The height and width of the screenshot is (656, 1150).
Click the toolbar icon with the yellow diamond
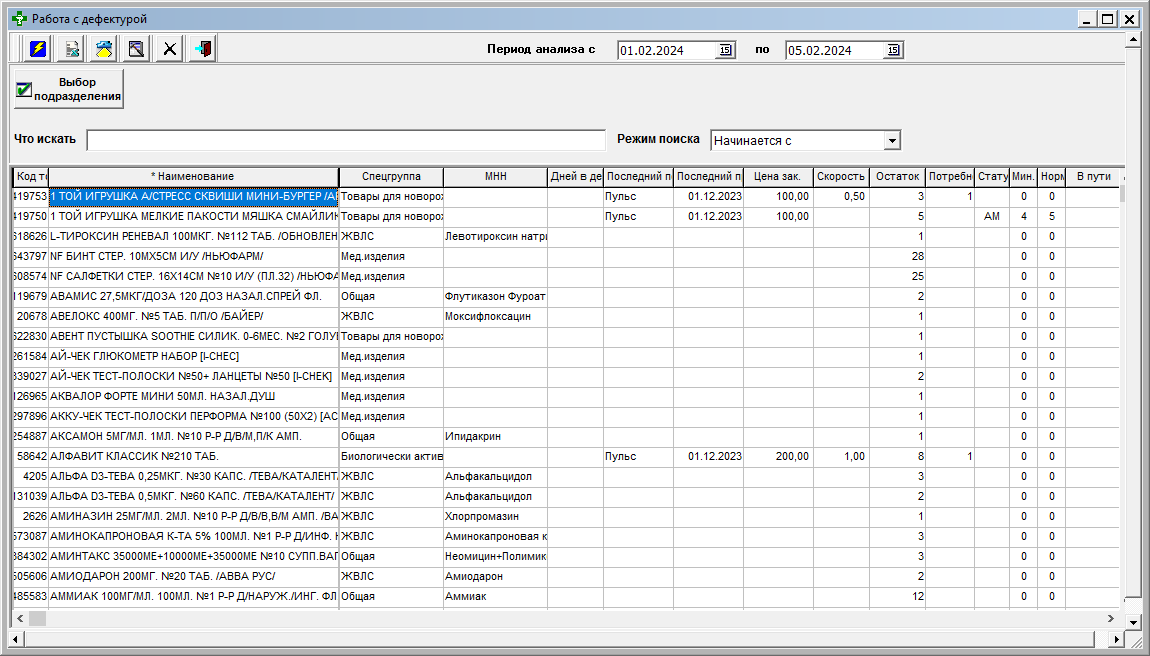(104, 49)
